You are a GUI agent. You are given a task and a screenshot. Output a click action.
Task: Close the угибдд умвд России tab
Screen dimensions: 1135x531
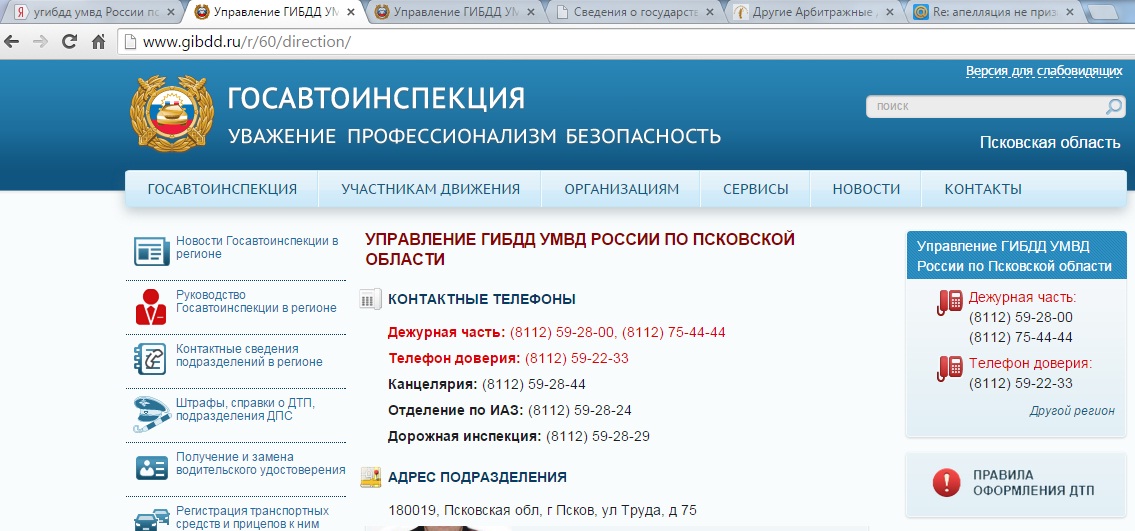pyautogui.click(x=170, y=12)
